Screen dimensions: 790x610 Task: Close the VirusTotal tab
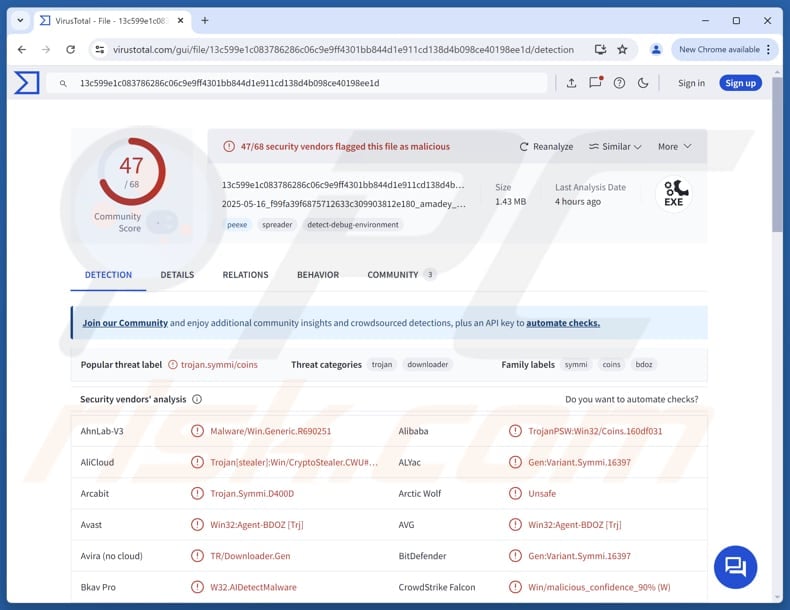coord(180,21)
